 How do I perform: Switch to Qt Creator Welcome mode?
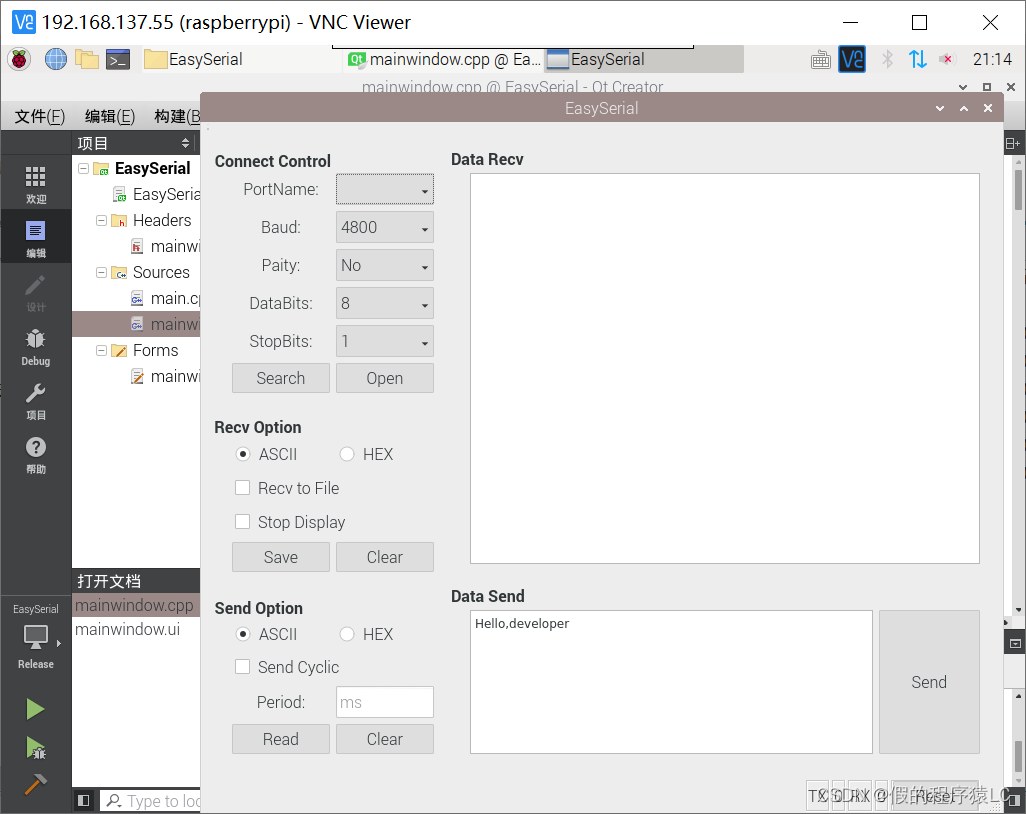click(35, 183)
